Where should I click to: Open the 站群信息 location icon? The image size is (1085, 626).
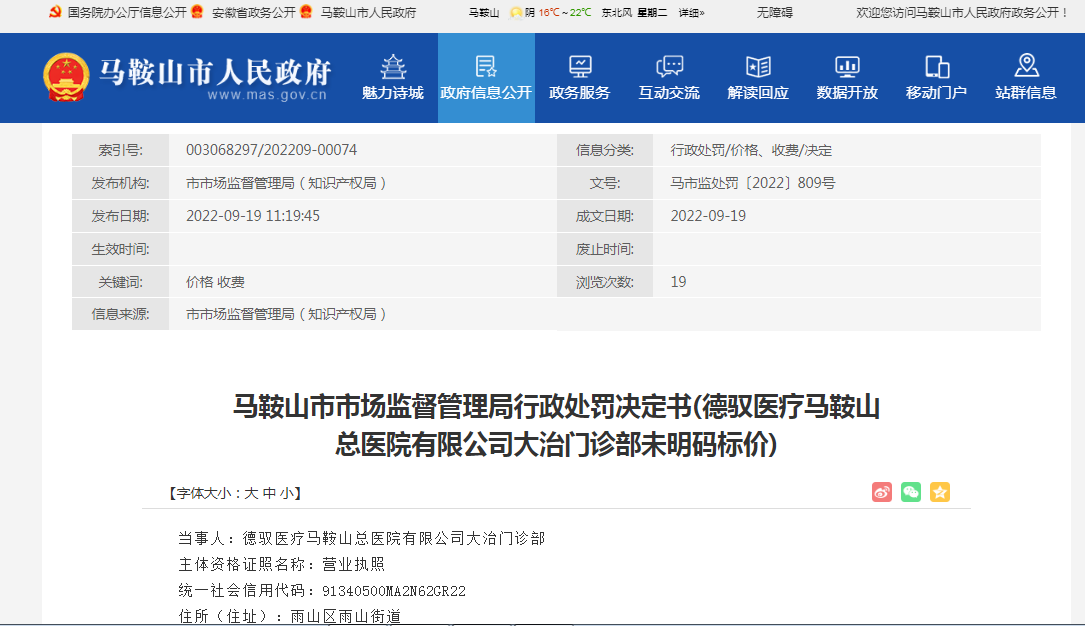tap(1026, 67)
